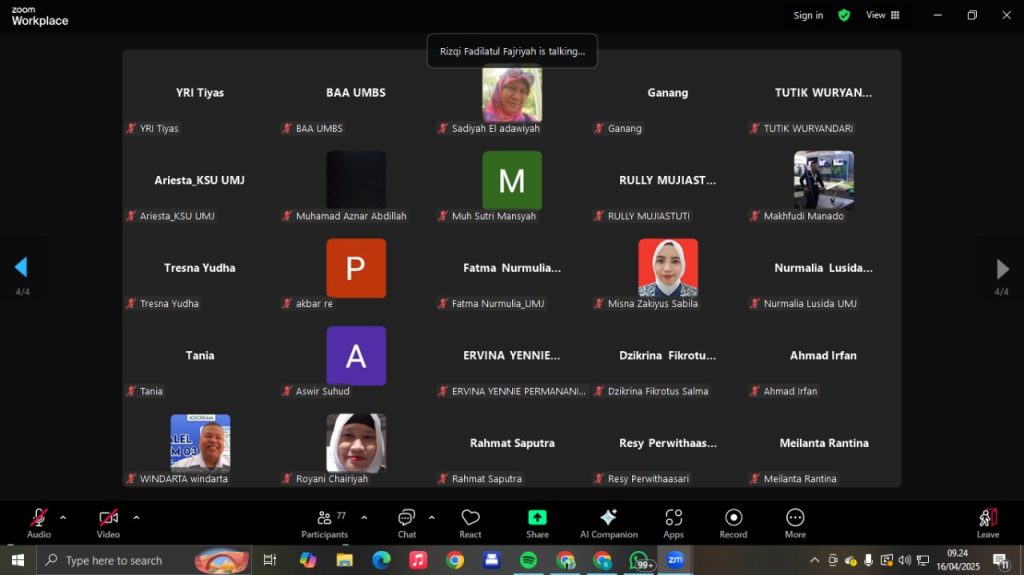Click the Resy Perwithaasari participant tile
This screenshot has height=575, width=1024.
667,443
